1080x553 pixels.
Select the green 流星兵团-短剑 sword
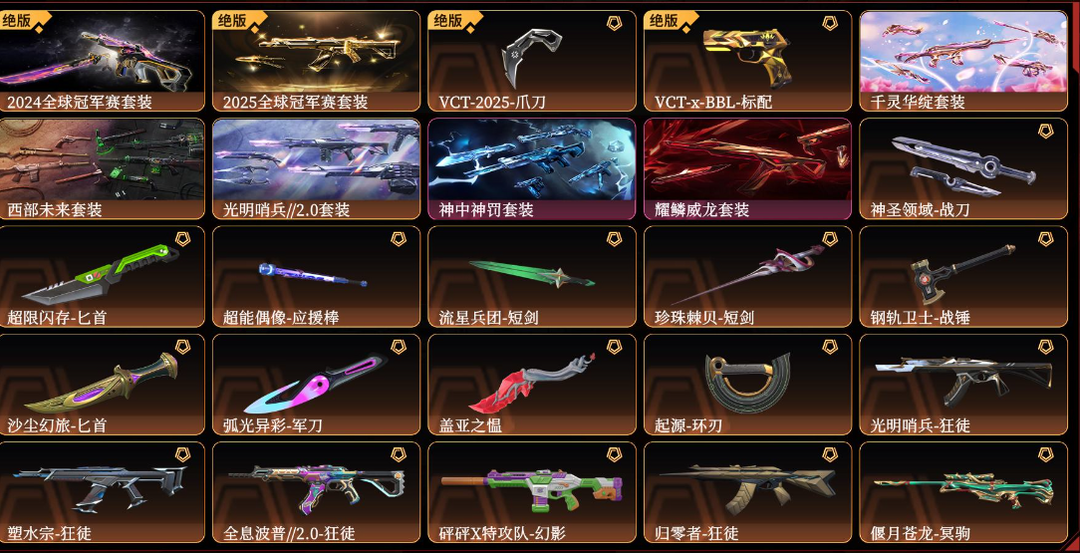[x=532, y=276]
